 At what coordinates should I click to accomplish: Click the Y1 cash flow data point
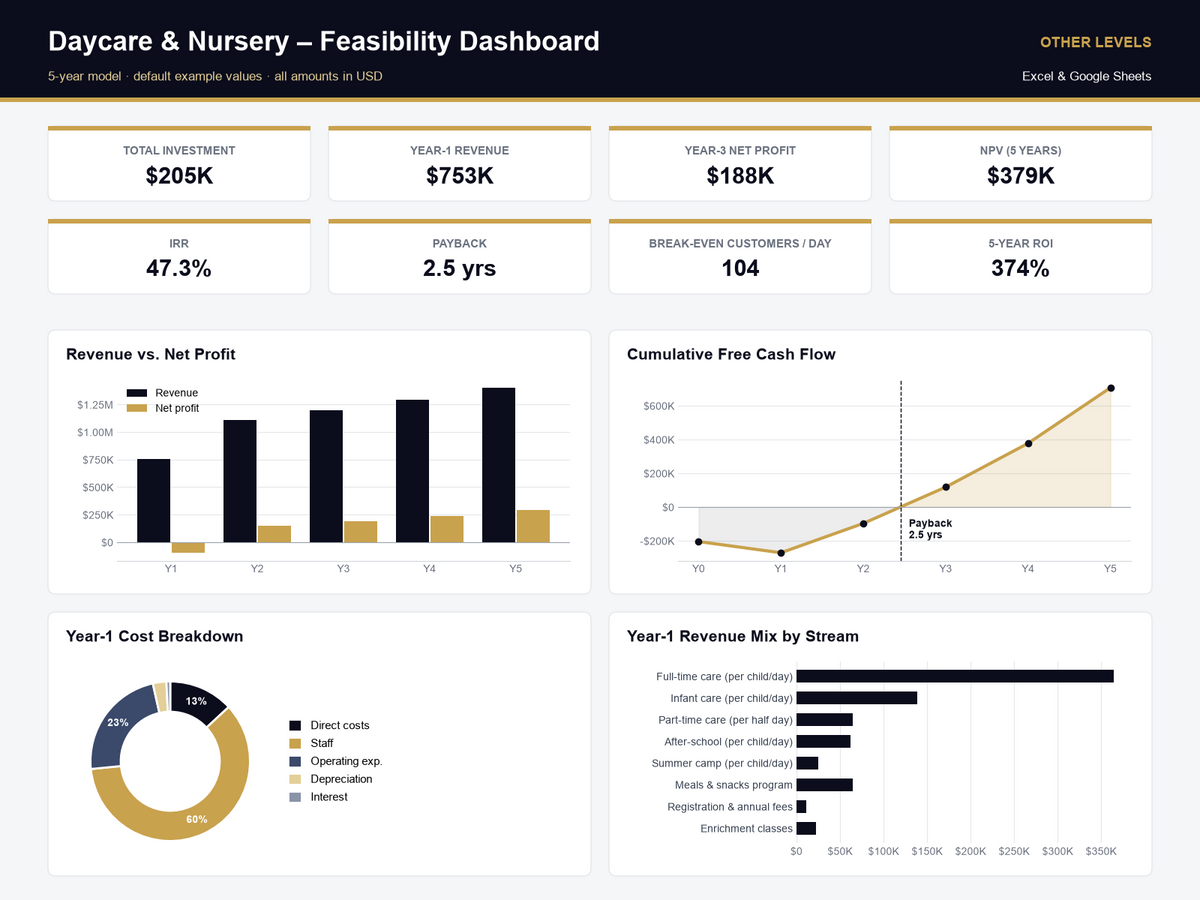pyautogui.click(x=781, y=553)
